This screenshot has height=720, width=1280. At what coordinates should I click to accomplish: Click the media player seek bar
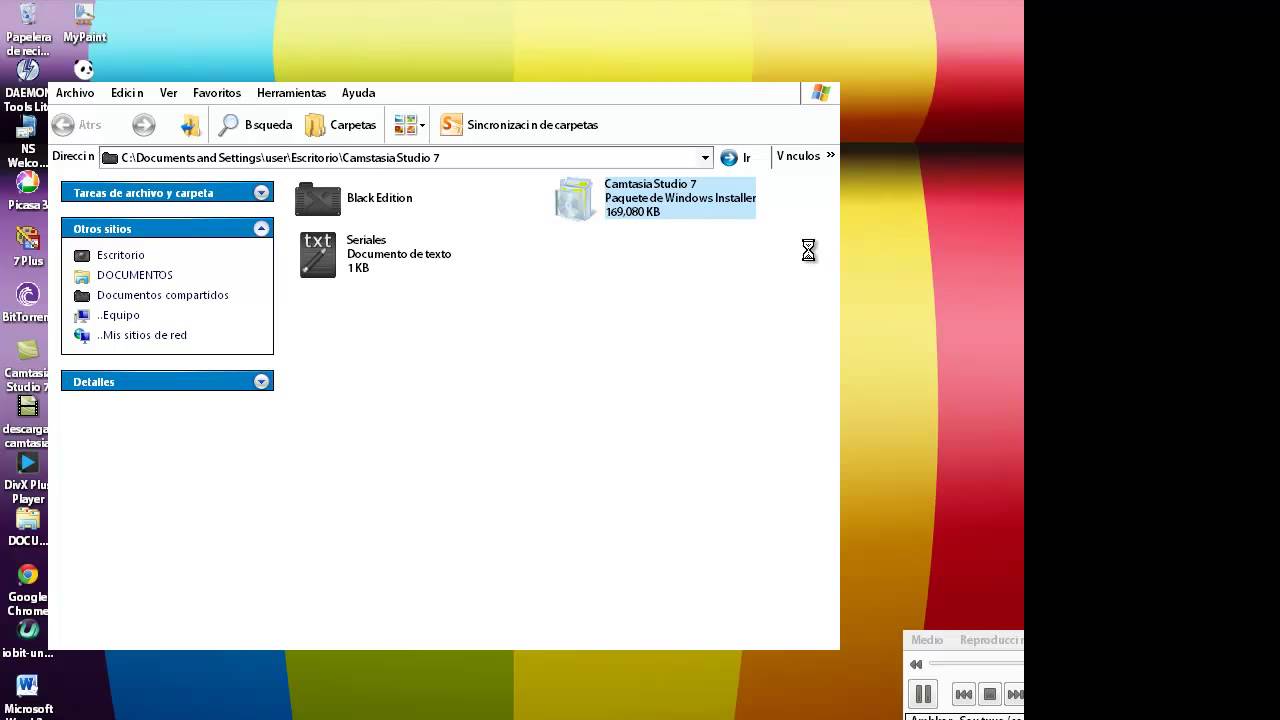tap(976, 663)
